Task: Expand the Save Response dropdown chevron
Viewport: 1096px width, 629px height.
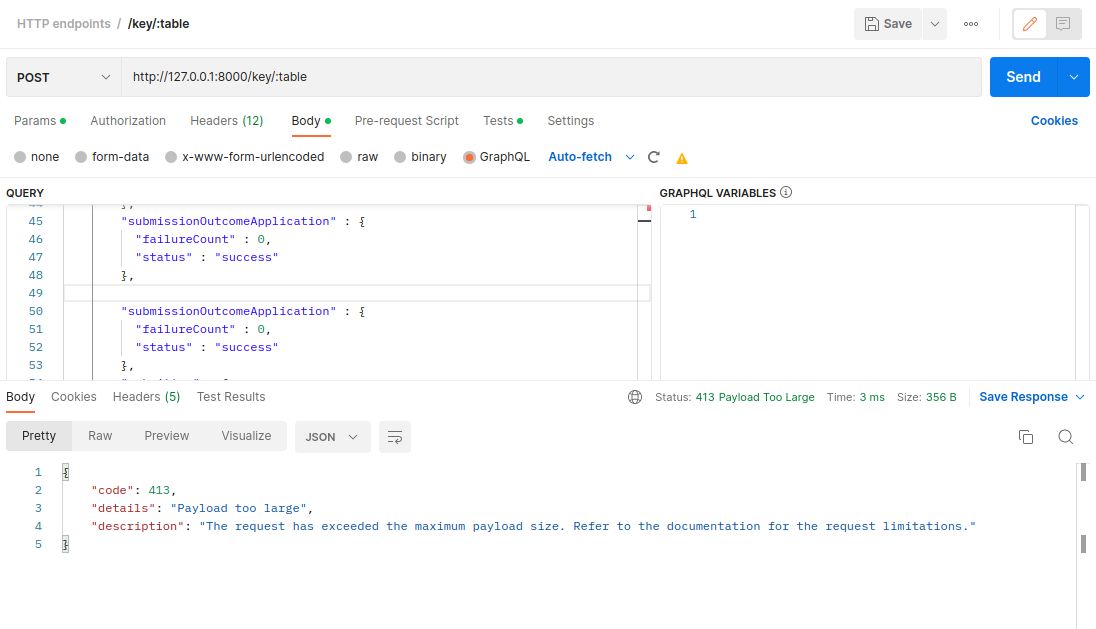Action: click(1080, 397)
